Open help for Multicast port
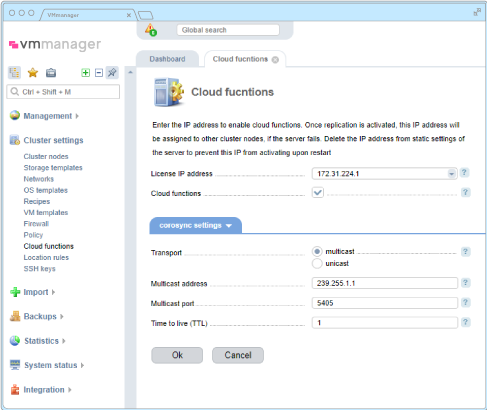 465,303
